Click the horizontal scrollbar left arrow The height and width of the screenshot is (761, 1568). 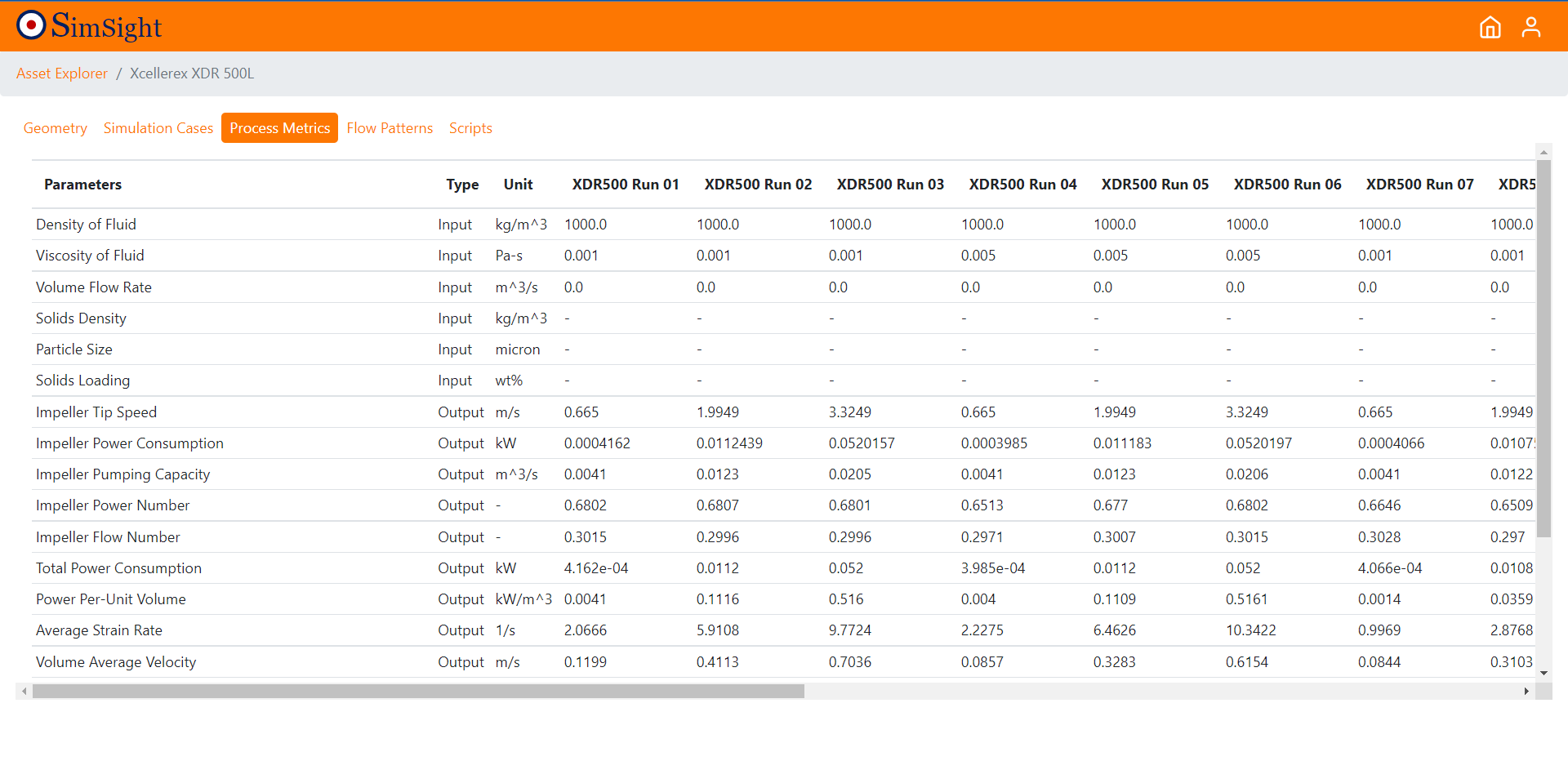pyautogui.click(x=25, y=690)
